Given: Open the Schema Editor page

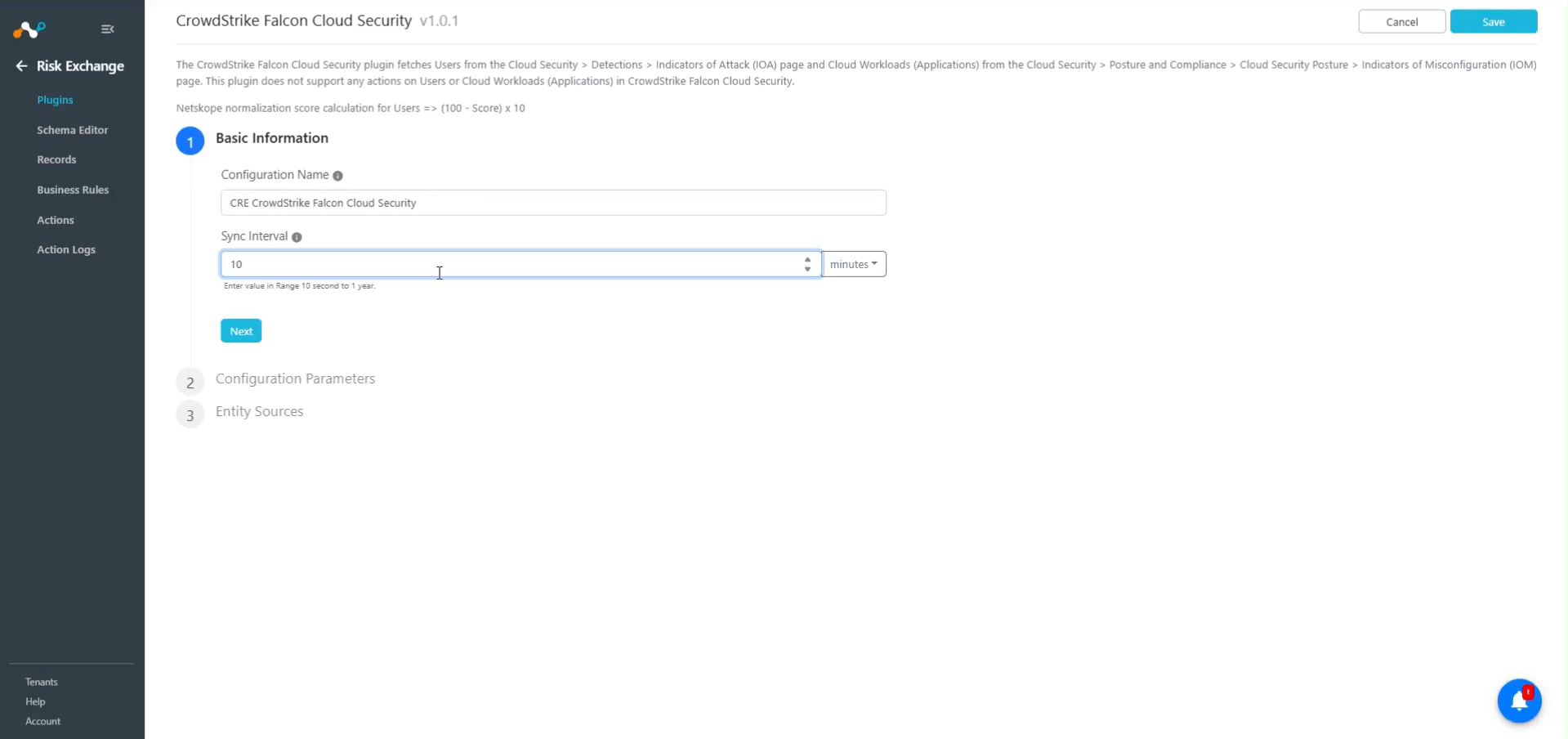Looking at the screenshot, I should pos(72,130).
